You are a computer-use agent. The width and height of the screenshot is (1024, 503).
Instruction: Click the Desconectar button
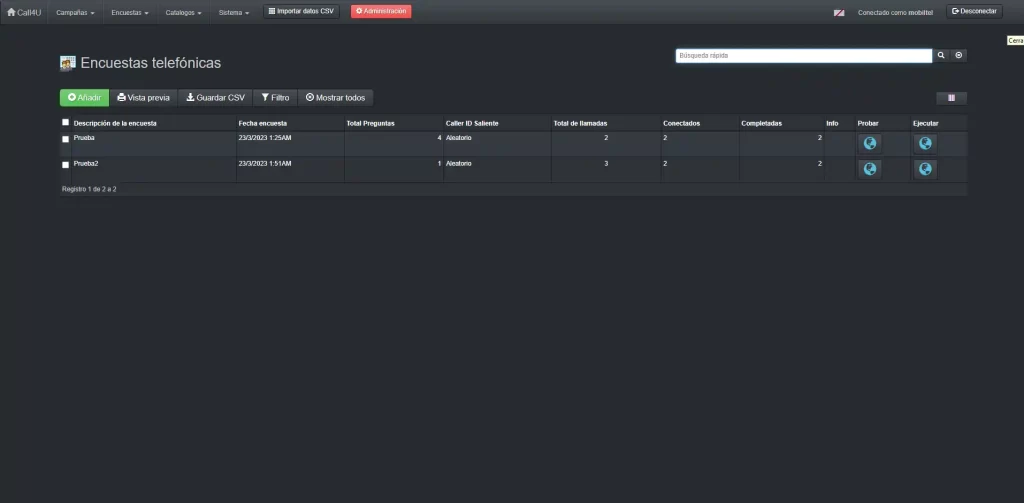pos(974,11)
